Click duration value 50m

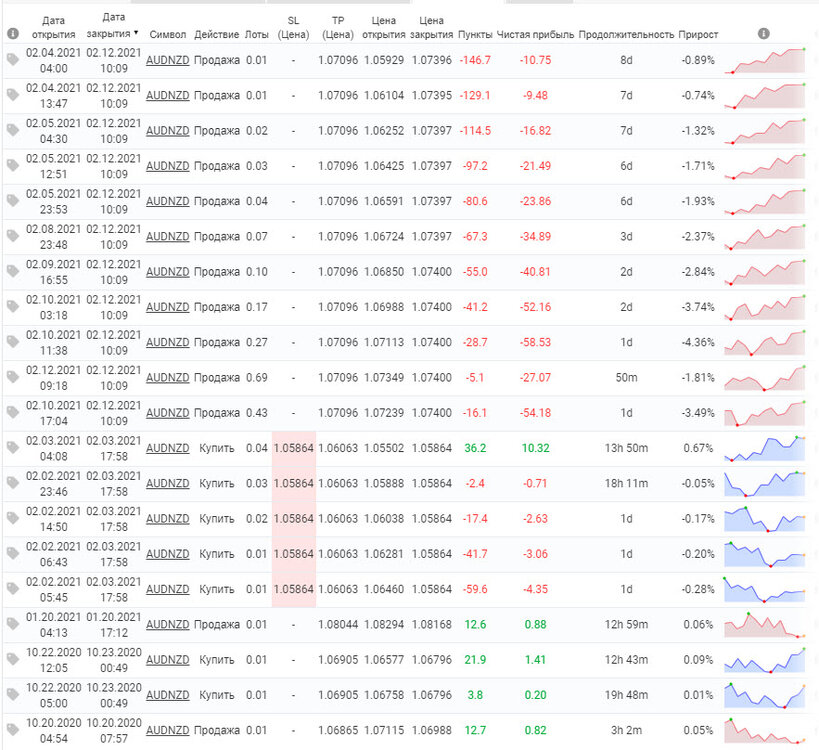click(x=626, y=377)
